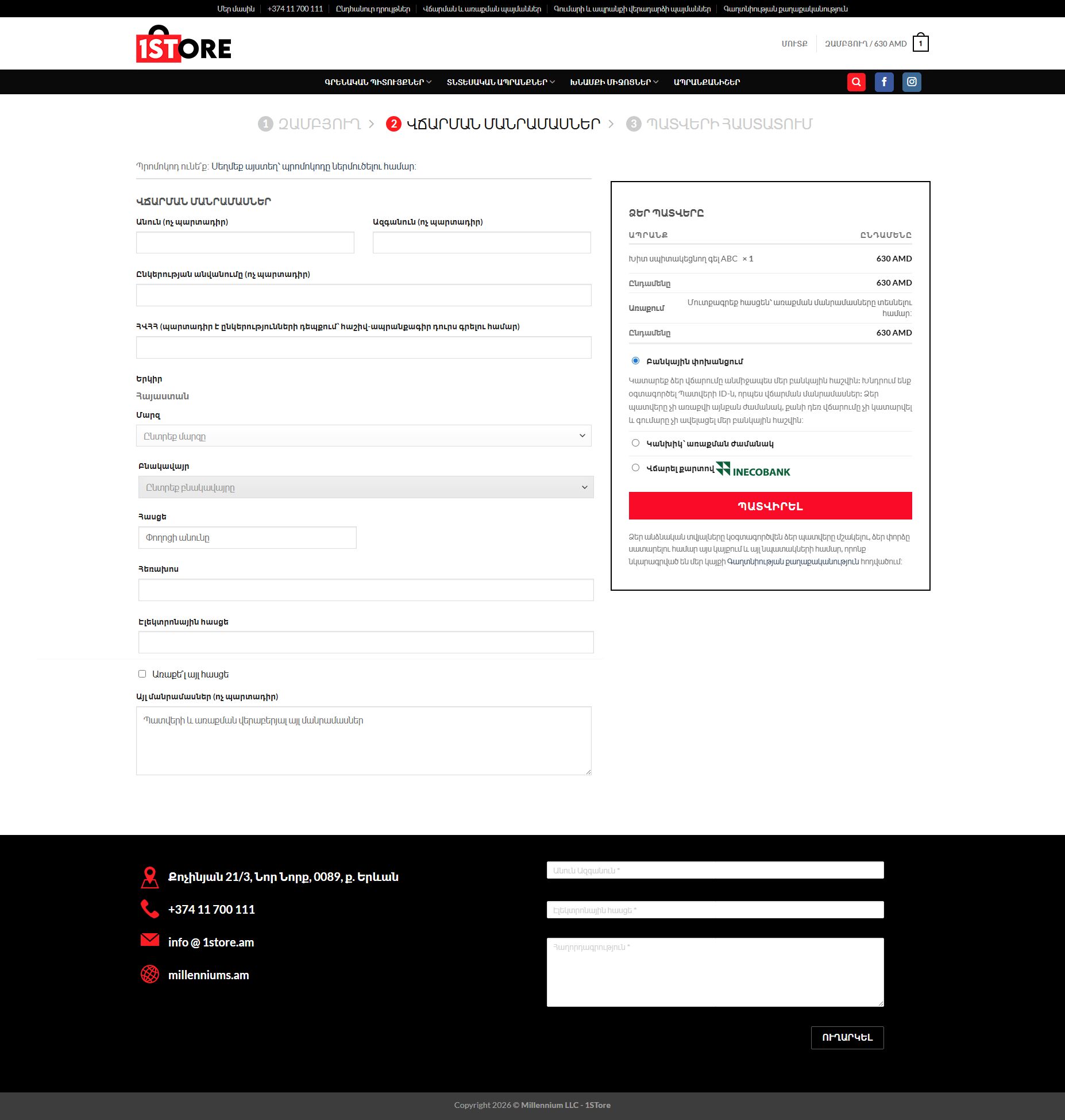Open the Ընտրեք մարզը dropdown
The width and height of the screenshot is (1065, 1120).
point(364,436)
